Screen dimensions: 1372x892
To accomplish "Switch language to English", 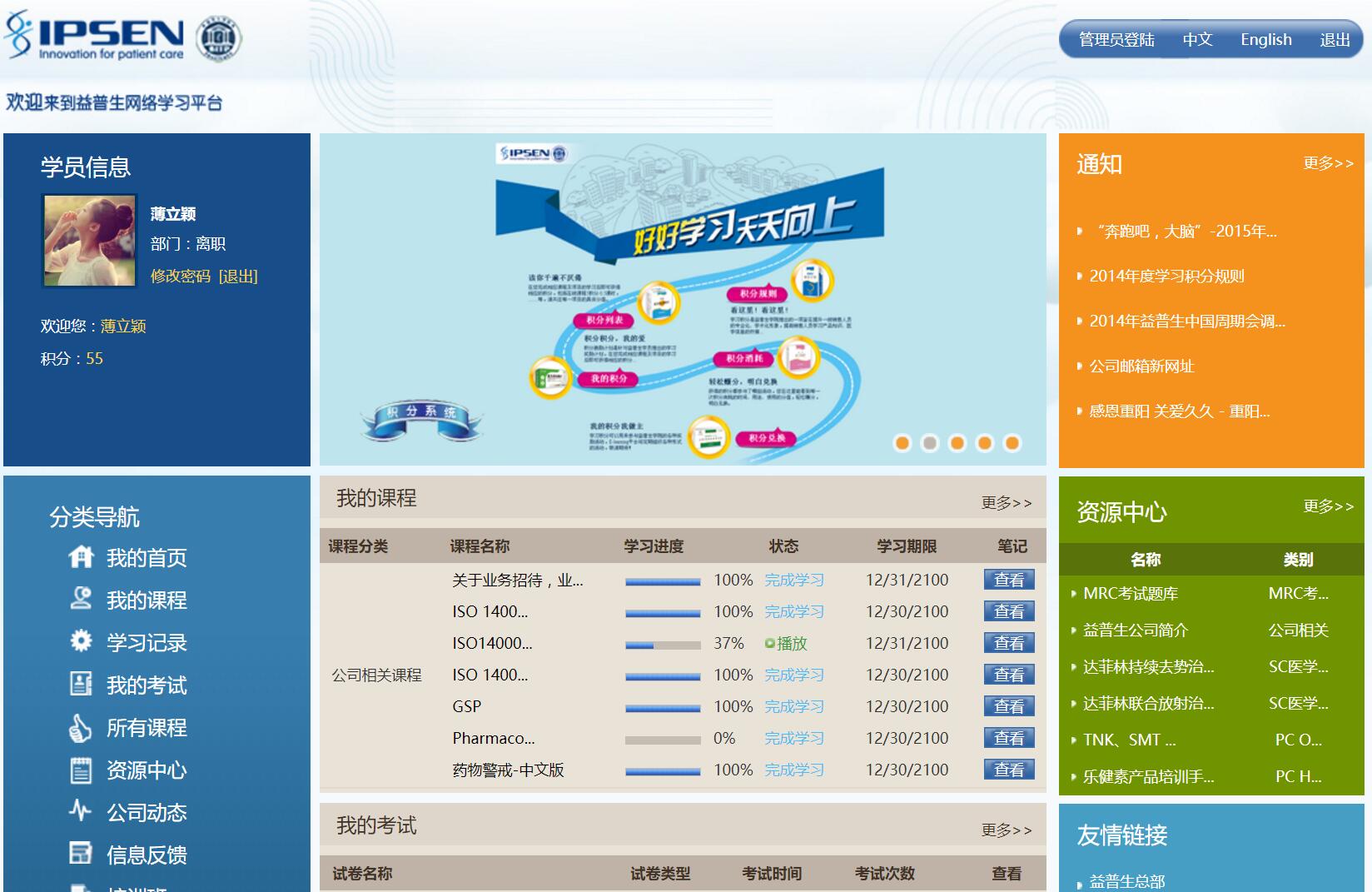I will pyautogui.click(x=1266, y=39).
